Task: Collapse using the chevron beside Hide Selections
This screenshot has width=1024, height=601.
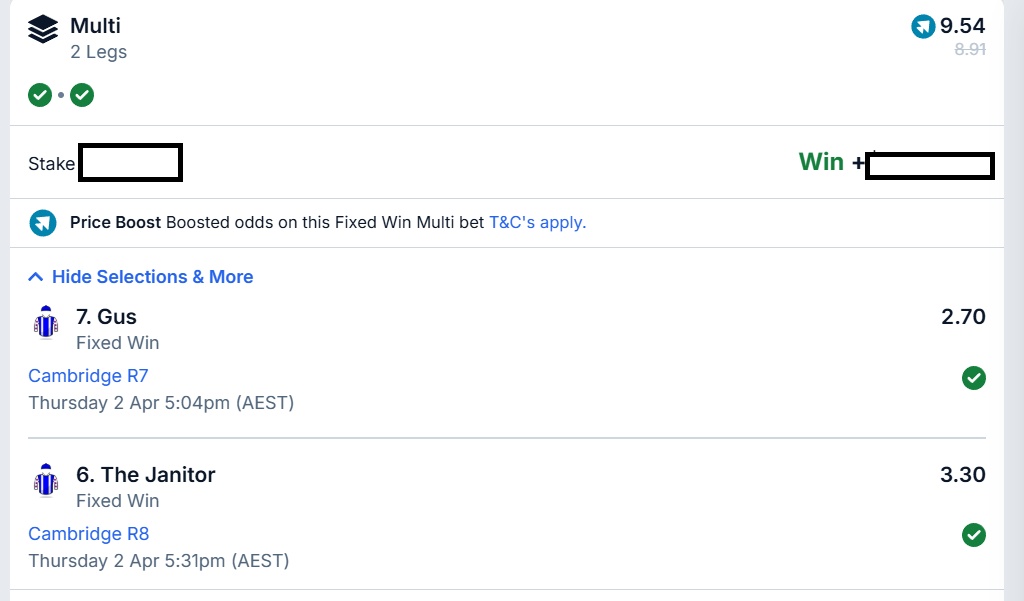Action: pos(36,277)
